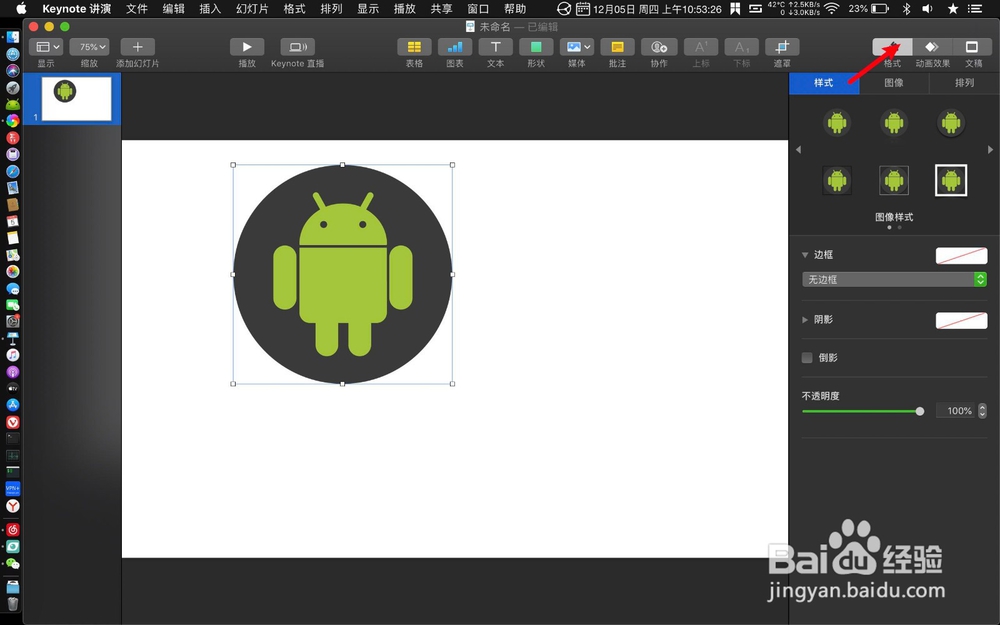
Task: Open Apple TV from the Dock
Action: (13, 388)
